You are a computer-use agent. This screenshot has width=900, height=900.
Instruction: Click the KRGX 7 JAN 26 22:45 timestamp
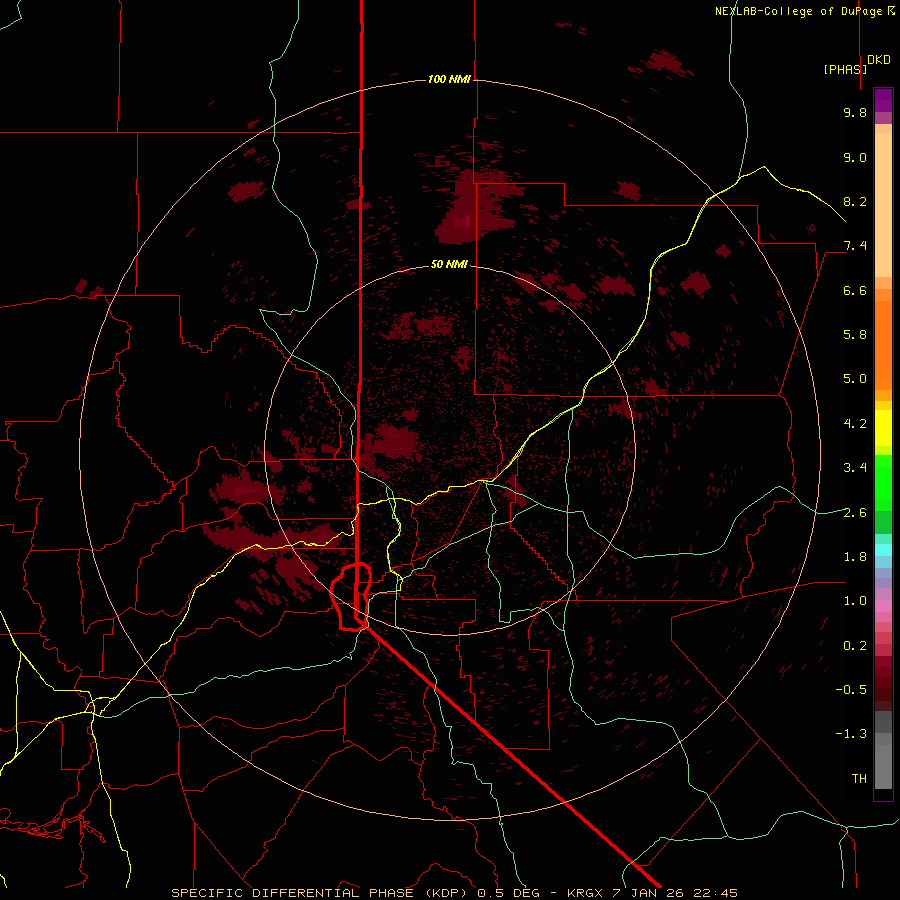point(652,893)
